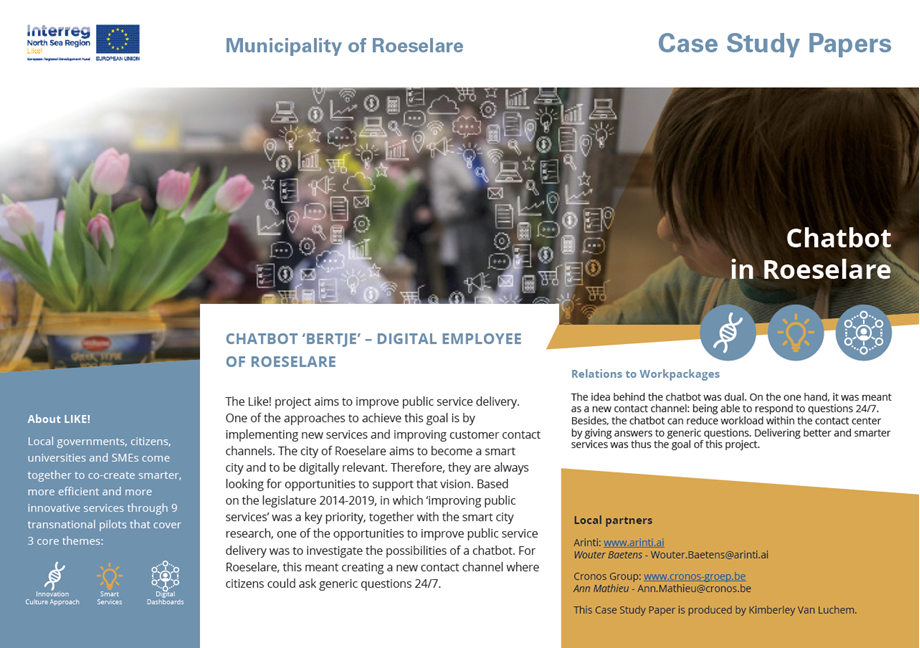Click the name 'Wouter Baetens'
920x648 pixels.
coord(608,555)
